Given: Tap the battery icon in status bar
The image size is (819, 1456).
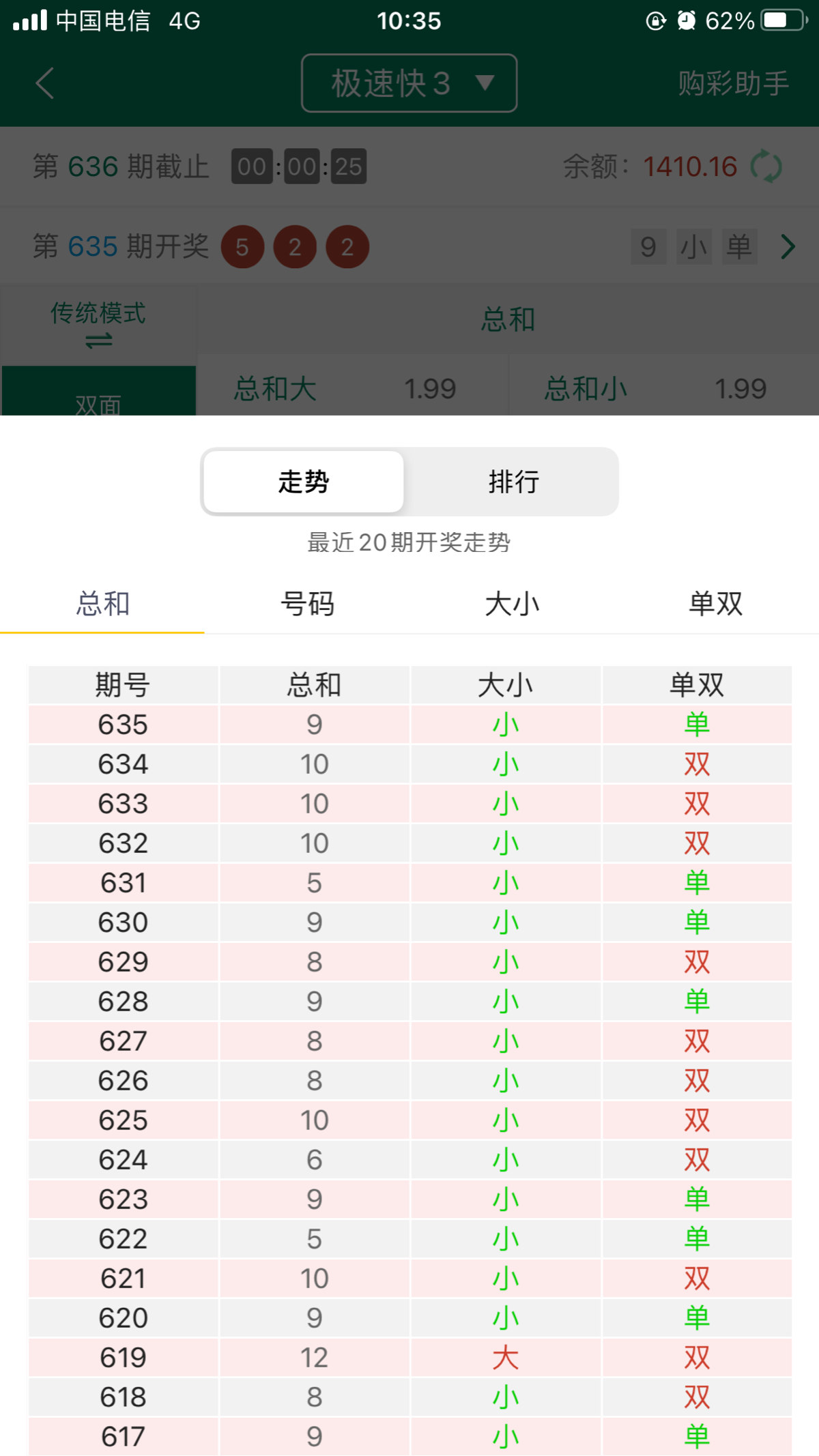Looking at the screenshot, I should point(784,20).
